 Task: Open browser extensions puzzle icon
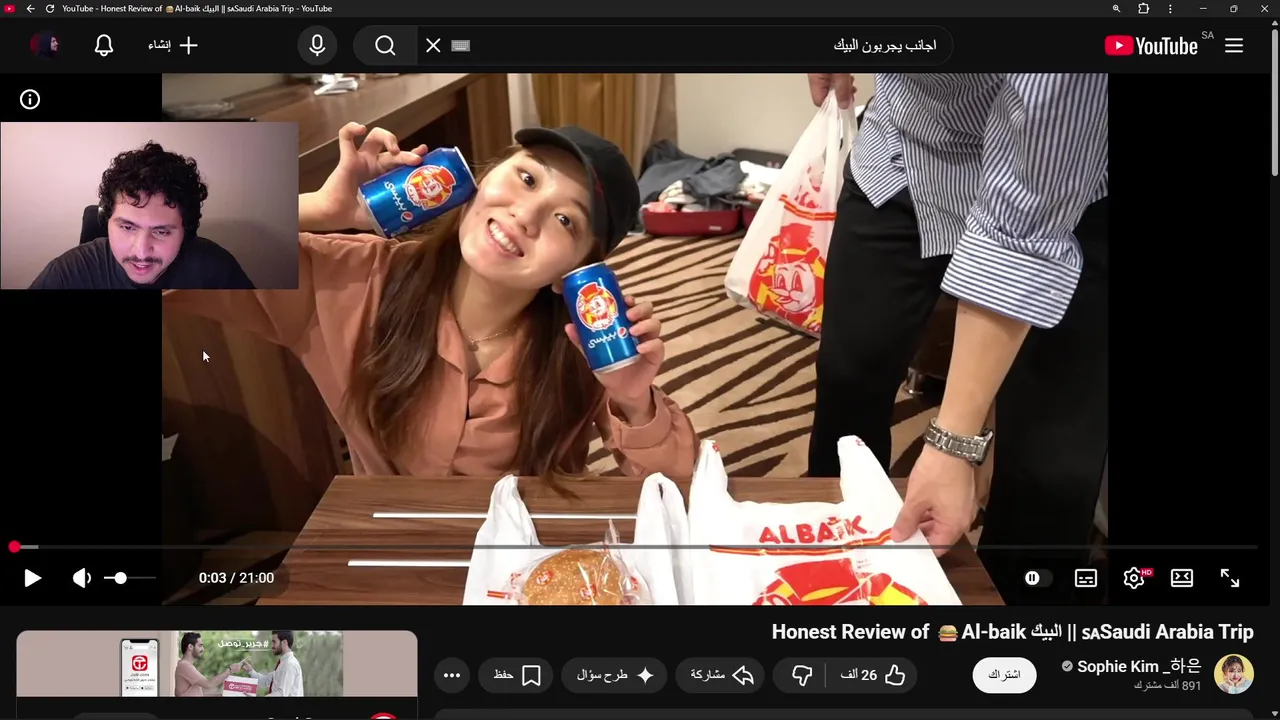click(x=1144, y=9)
